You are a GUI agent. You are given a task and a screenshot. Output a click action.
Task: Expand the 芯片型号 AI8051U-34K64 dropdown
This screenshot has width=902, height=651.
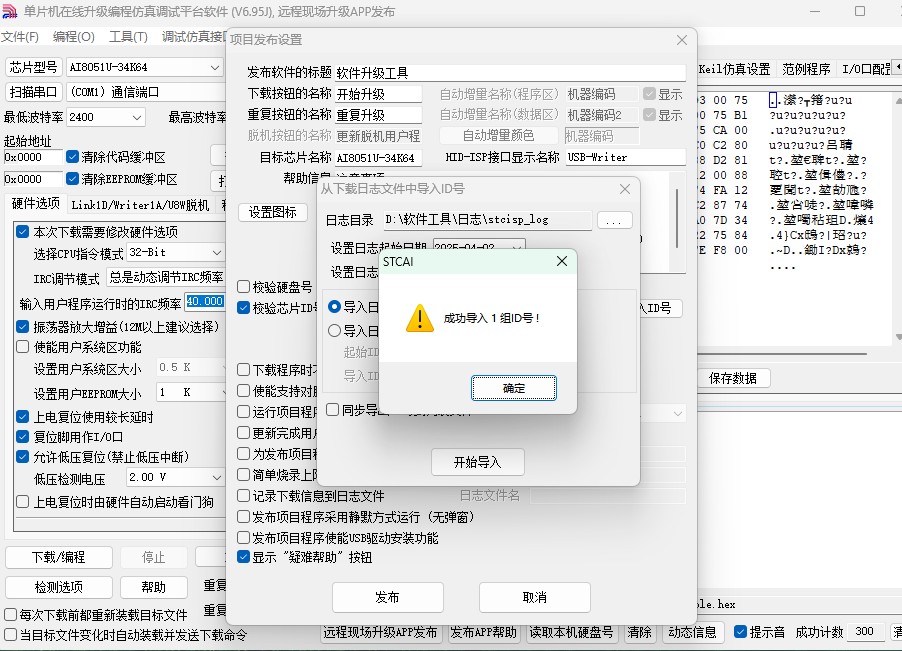[215, 67]
